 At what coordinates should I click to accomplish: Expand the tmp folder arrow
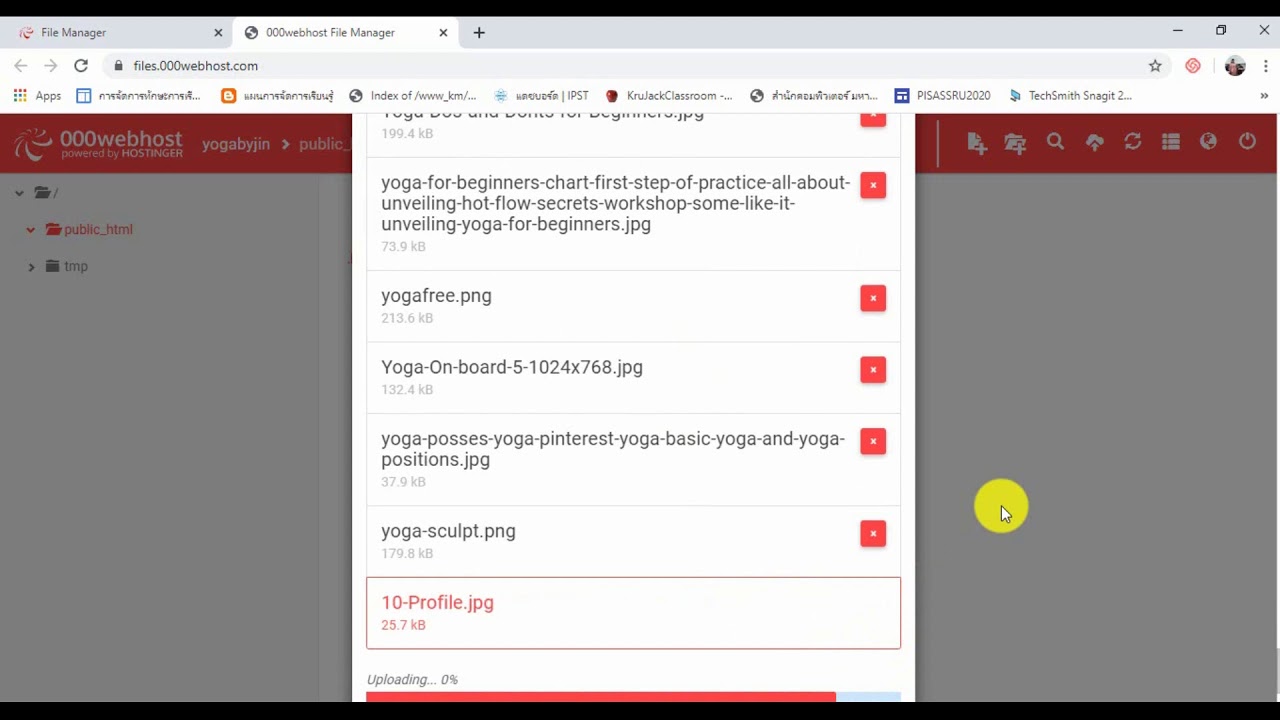click(31, 267)
